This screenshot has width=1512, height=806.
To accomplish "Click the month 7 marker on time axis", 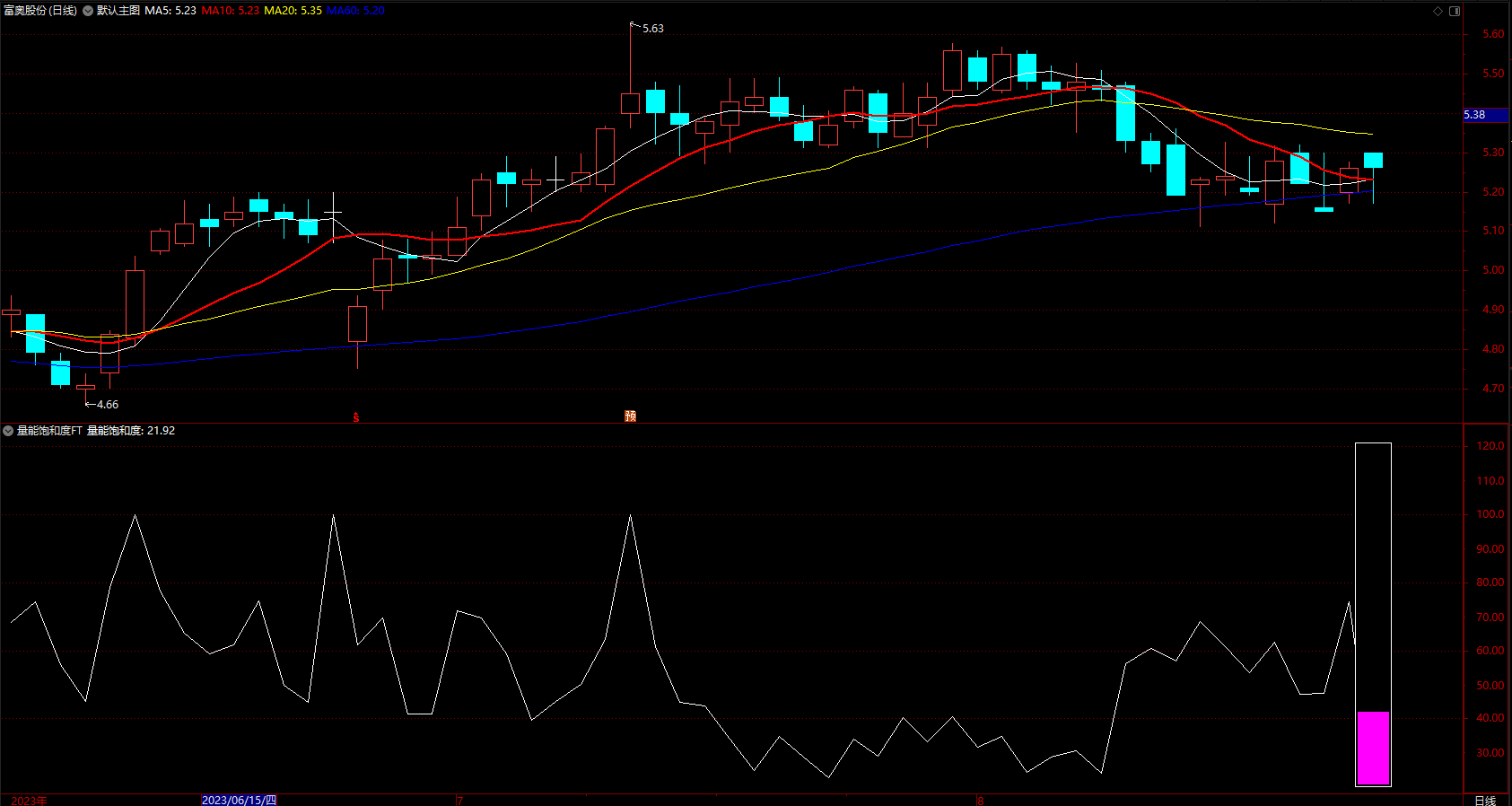I will pyautogui.click(x=459, y=801).
